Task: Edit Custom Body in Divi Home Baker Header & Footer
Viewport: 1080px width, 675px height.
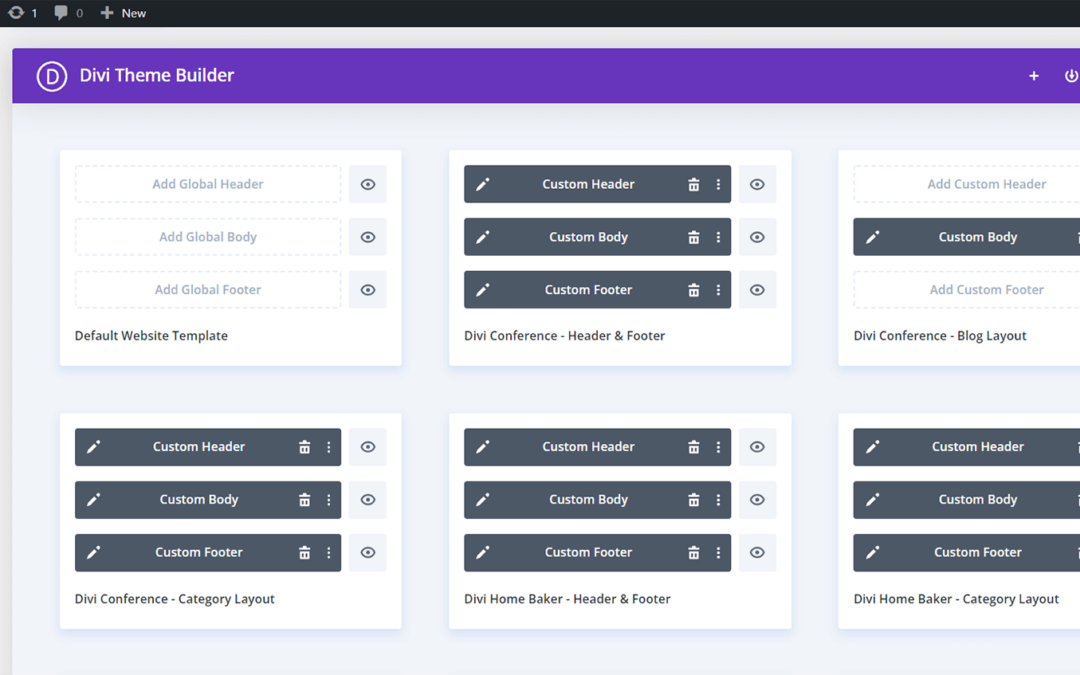Action: [x=483, y=500]
